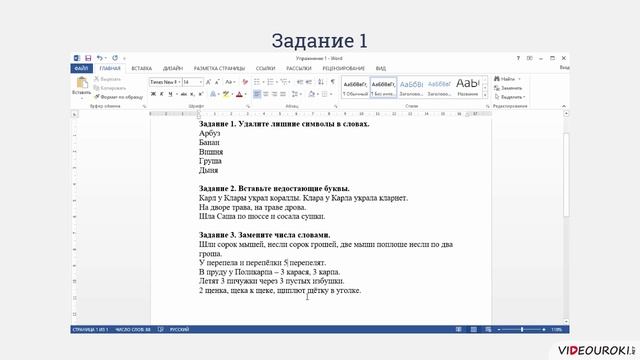Image resolution: width=640 pixels, height=360 pixels.
Task: Select Align Left paragraph alignment
Action: click(257, 94)
